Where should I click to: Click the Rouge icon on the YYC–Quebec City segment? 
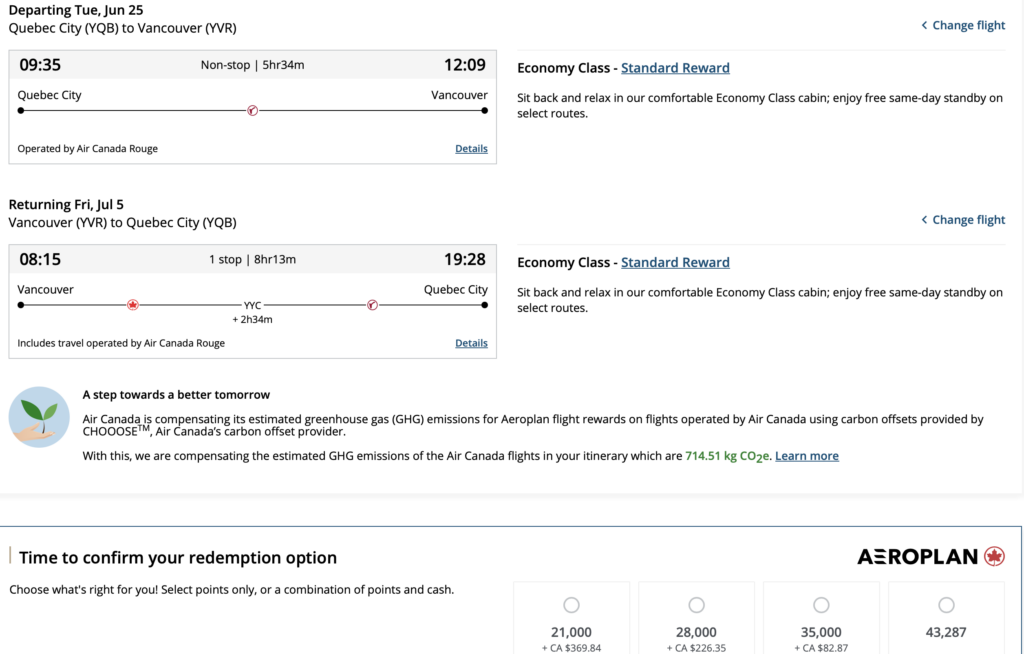(x=372, y=305)
